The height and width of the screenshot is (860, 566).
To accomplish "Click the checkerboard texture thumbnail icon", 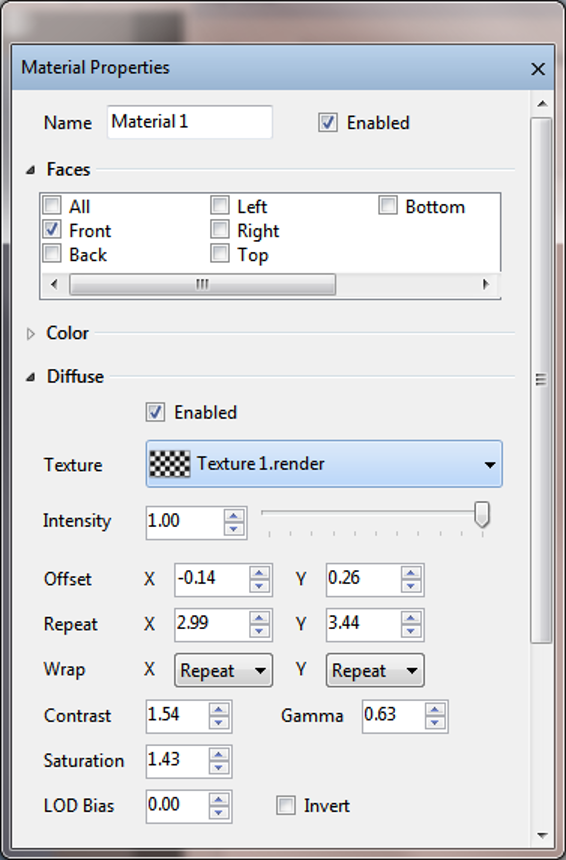I will click(x=170, y=464).
